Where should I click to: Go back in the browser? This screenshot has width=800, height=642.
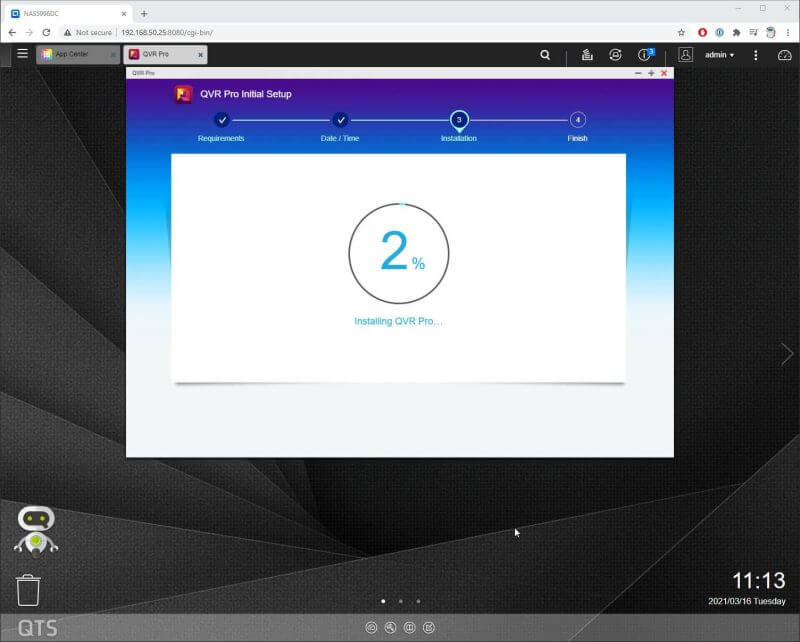coord(12,32)
